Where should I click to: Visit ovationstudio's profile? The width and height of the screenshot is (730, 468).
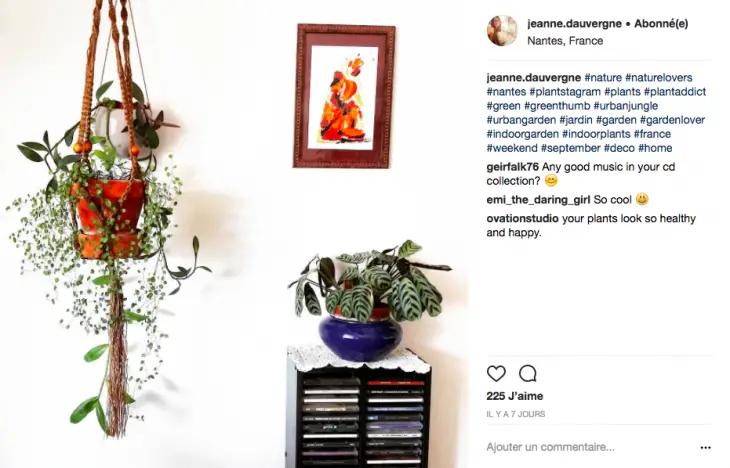pyautogui.click(x=522, y=218)
